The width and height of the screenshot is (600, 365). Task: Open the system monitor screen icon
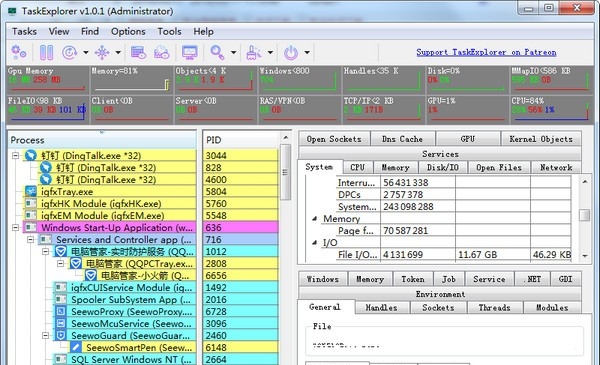tap(190, 52)
